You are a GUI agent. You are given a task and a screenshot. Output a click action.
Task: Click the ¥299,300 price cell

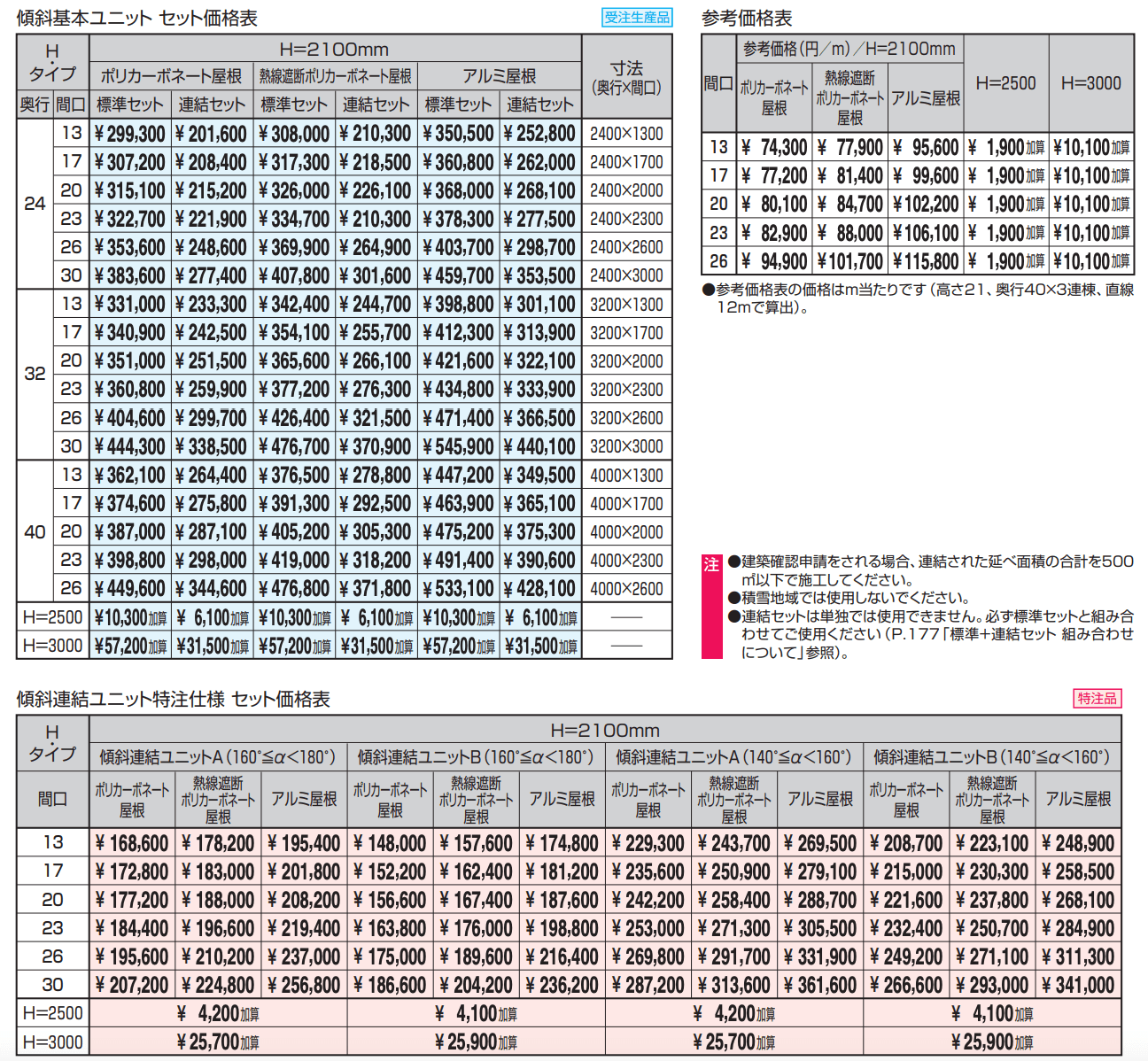tap(129, 134)
